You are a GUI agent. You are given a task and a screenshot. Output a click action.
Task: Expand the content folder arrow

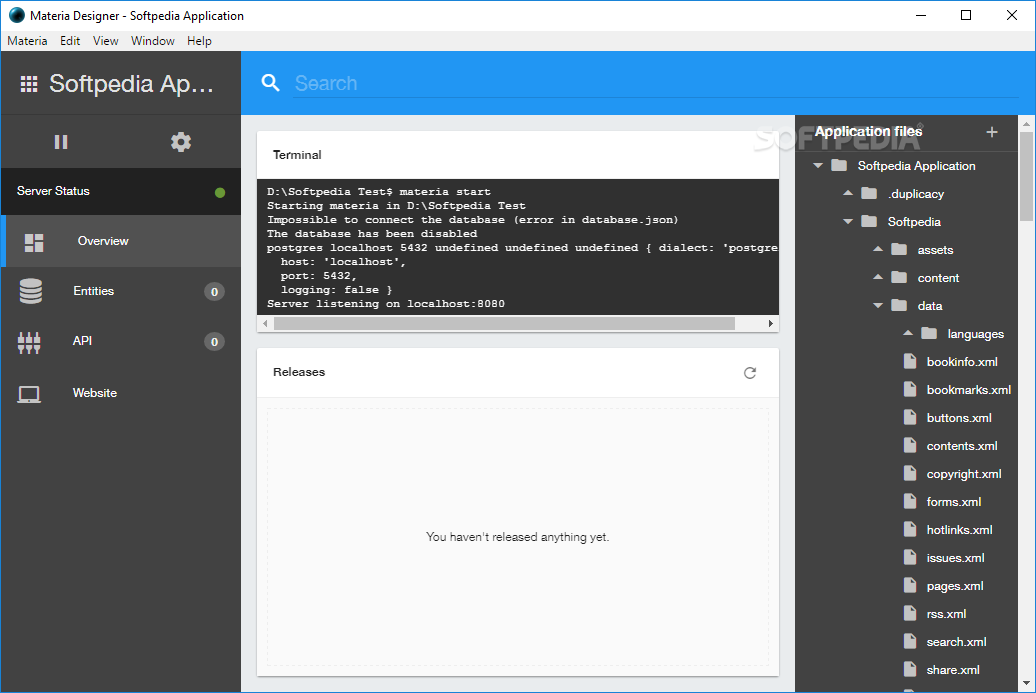877,277
